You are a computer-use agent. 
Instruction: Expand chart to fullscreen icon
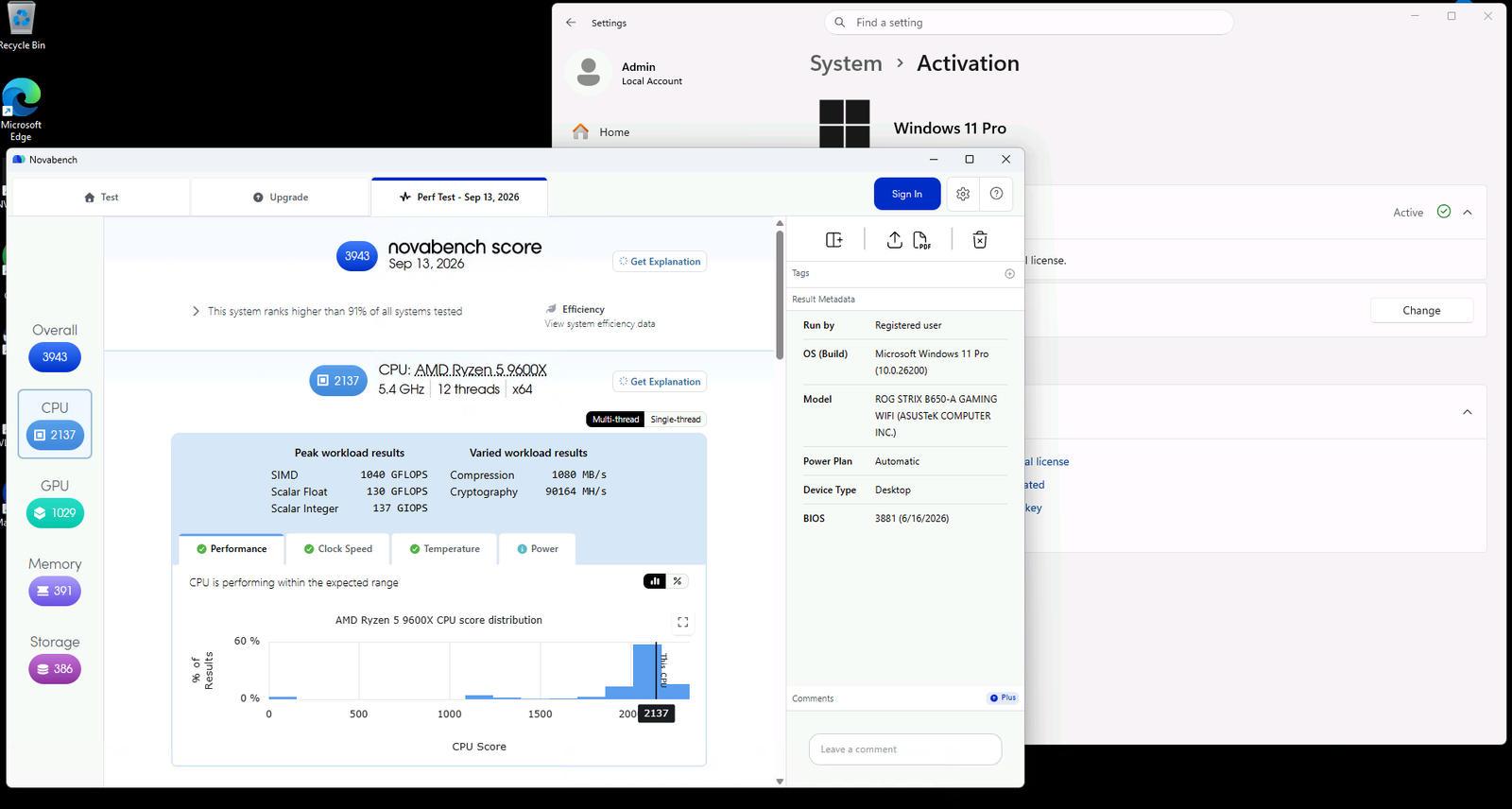coord(683,622)
